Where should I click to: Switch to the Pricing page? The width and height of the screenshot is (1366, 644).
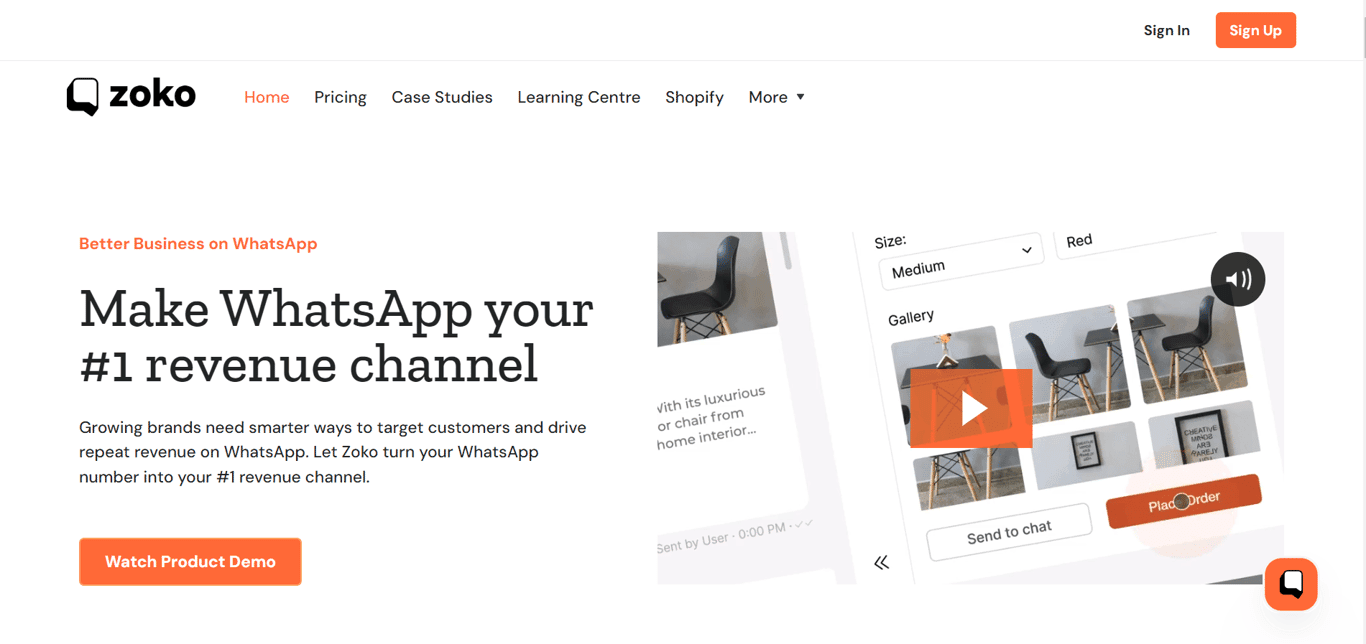pos(340,96)
